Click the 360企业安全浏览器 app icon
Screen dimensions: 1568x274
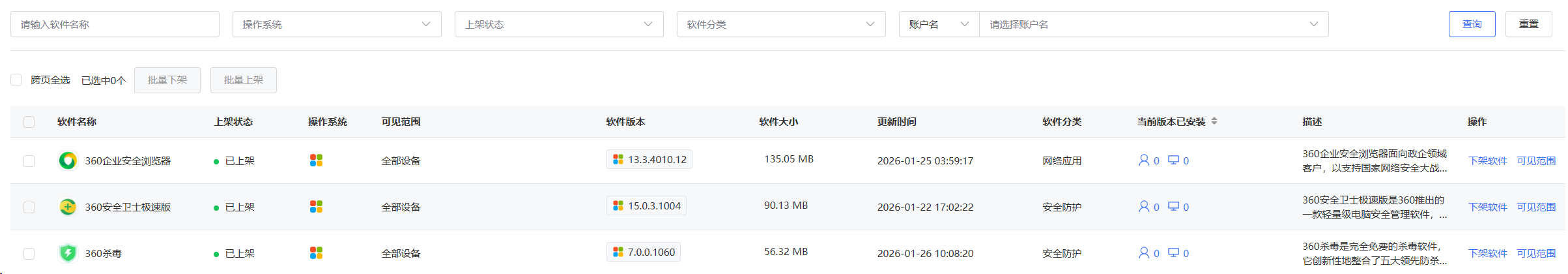coord(68,160)
